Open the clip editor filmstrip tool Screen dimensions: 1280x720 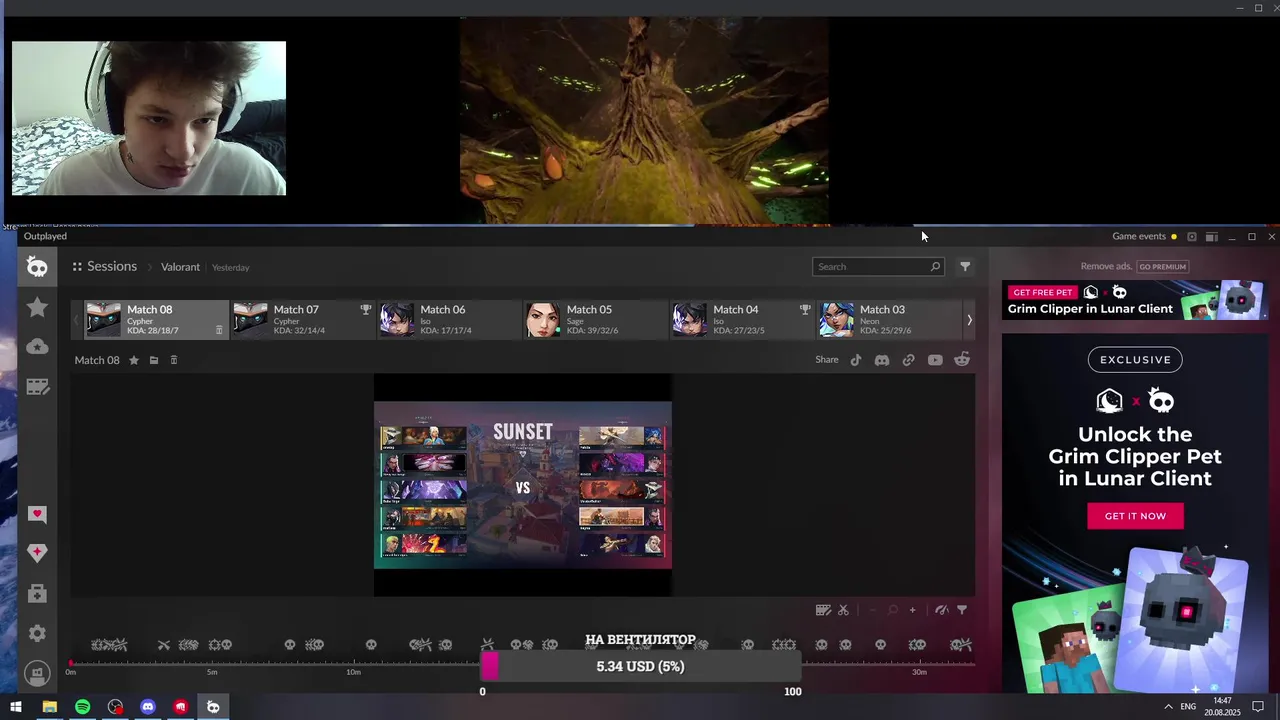823,610
